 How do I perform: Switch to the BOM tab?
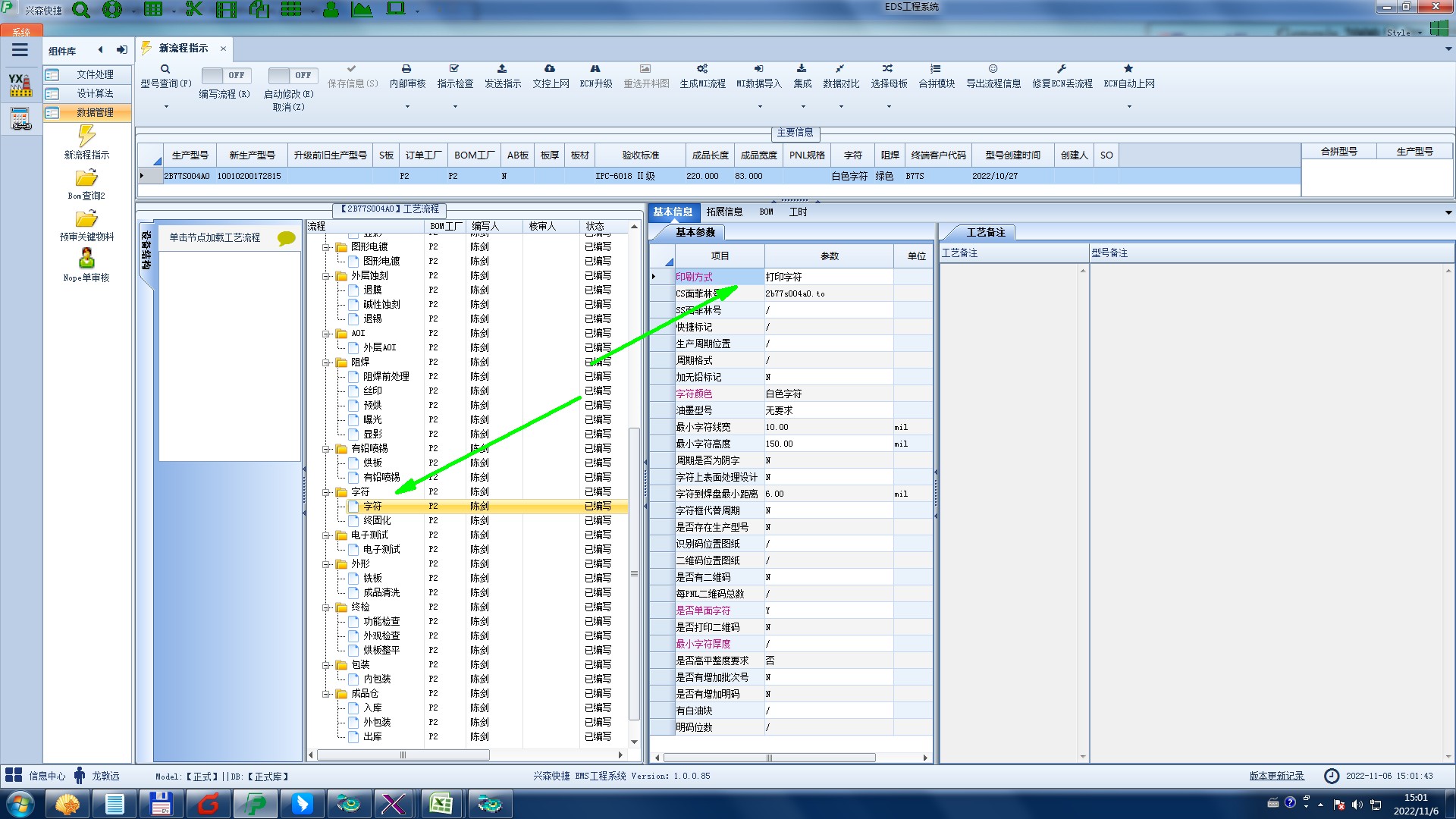(x=766, y=212)
